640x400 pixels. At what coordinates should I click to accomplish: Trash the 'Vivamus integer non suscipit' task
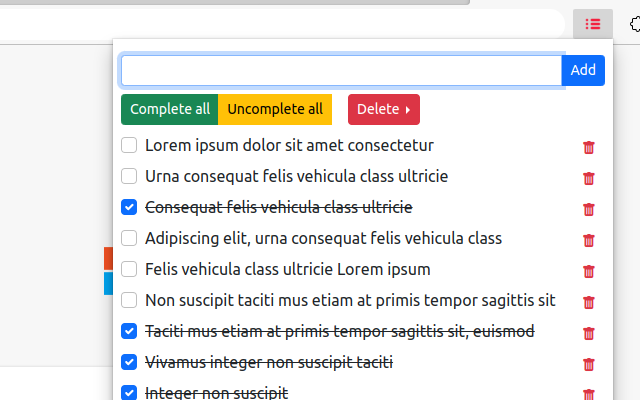589,364
